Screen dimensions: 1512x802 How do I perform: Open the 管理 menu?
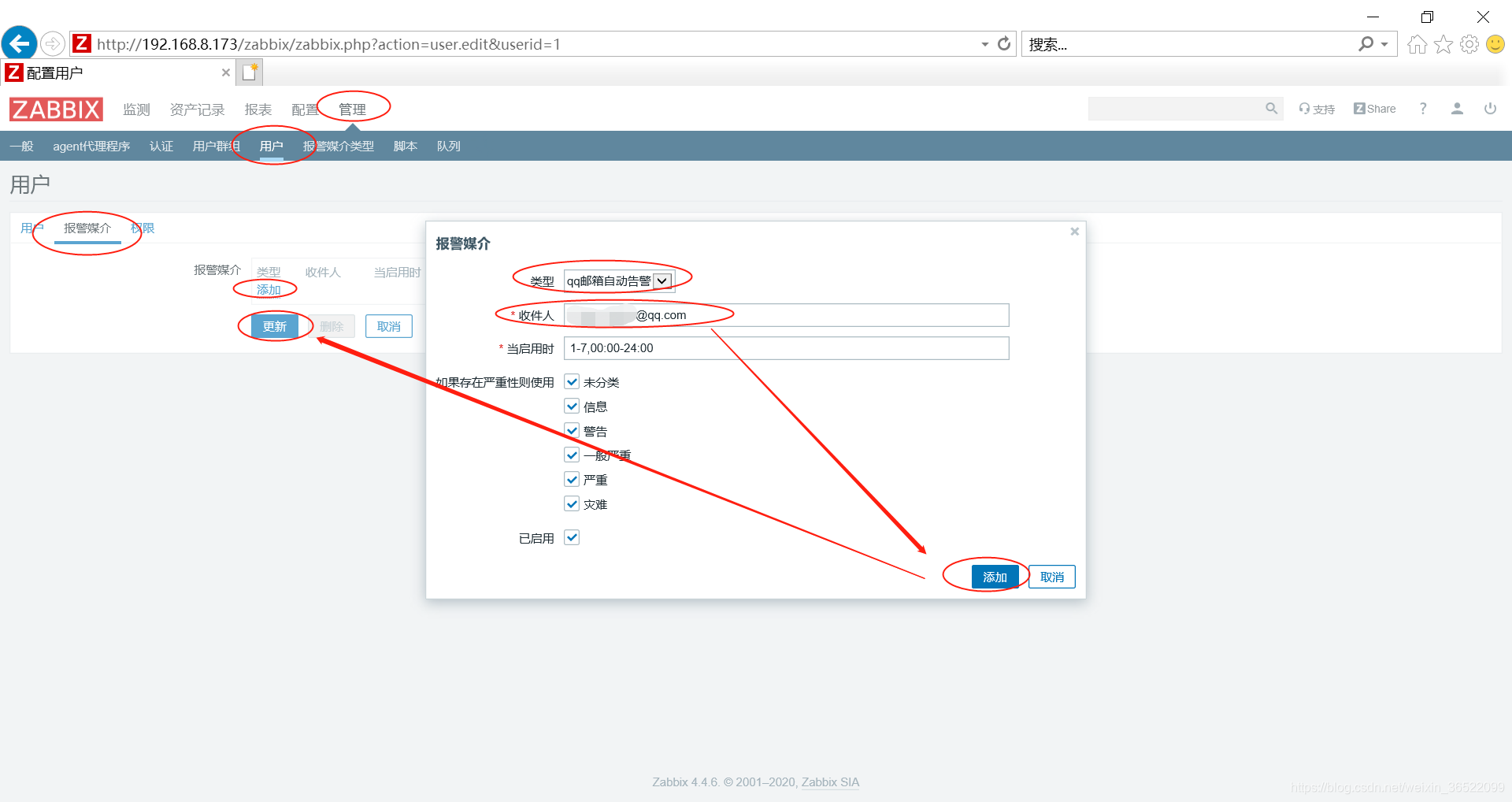point(352,110)
